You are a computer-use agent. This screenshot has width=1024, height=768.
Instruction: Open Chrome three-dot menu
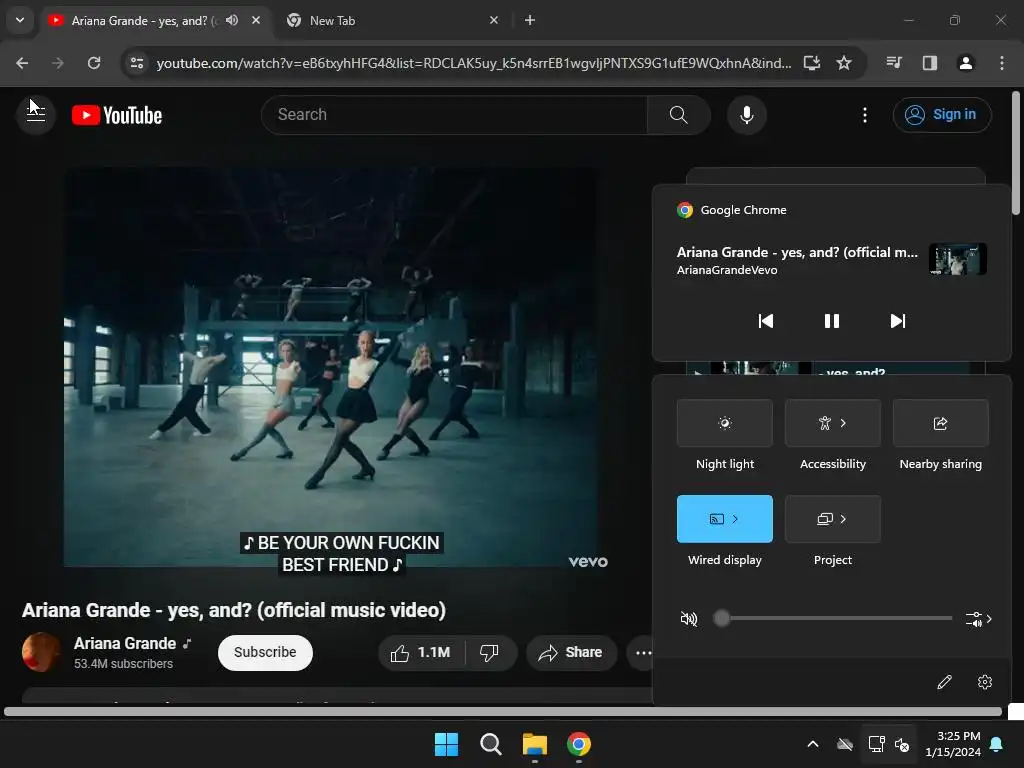[1002, 63]
